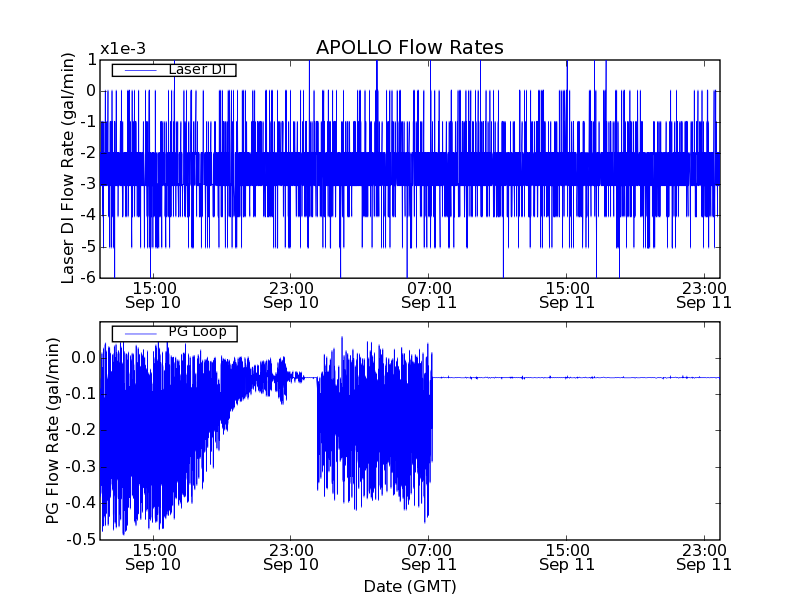This screenshot has width=800, height=600.
Task: Click the '0.0' tick on the PG axis
Action: (x=84, y=358)
